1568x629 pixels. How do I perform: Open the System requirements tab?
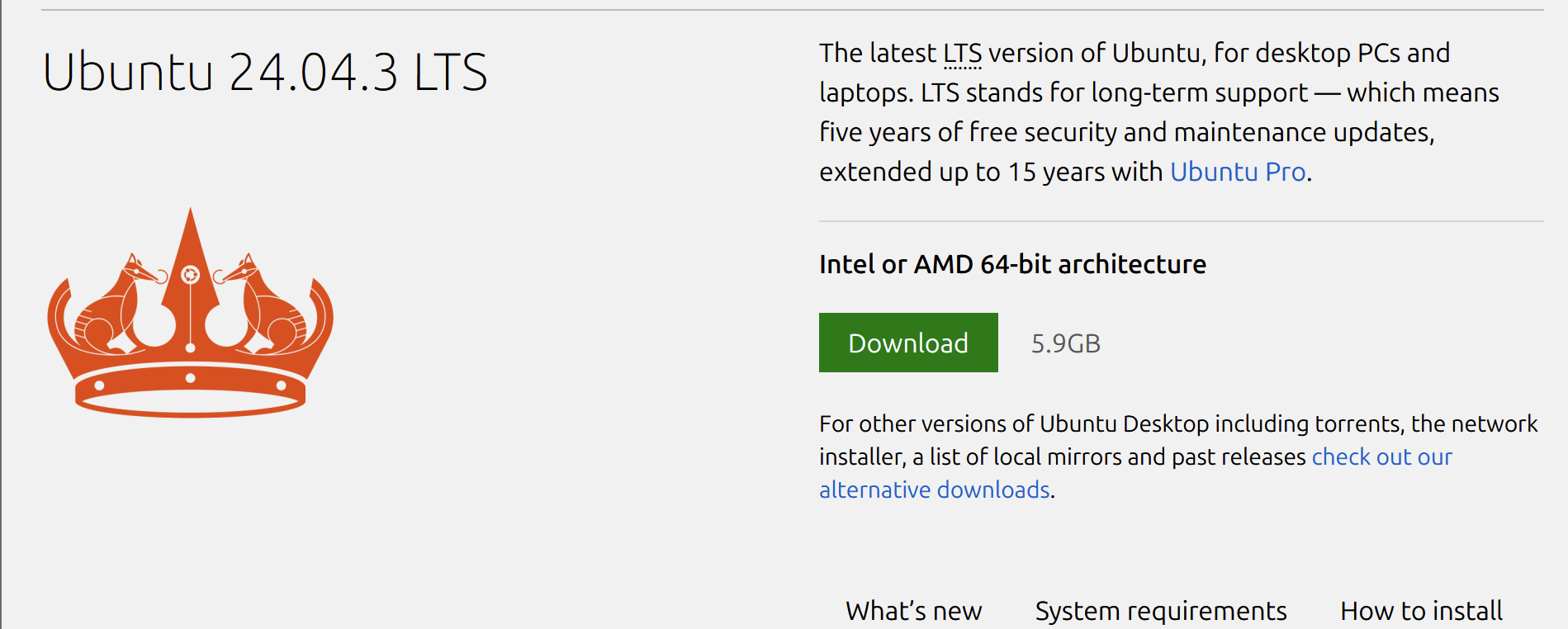pos(1160,611)
